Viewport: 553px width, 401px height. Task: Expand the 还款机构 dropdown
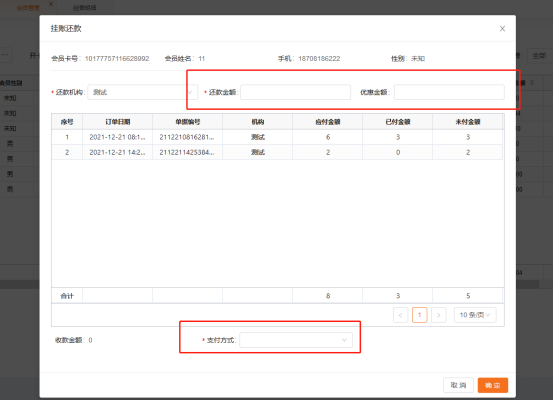pos(142,92)
